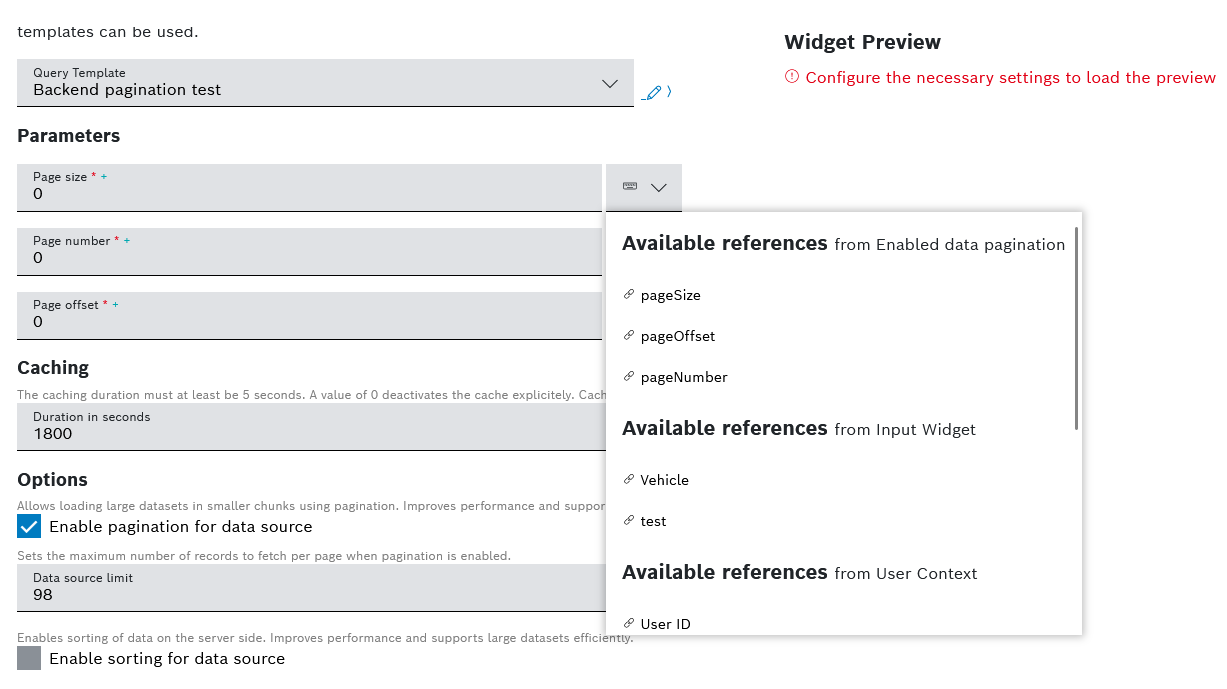Click the edit pencil icon beside Query Template
Viewport: 1227px width, 689px height.
click(x=653, y=93)
